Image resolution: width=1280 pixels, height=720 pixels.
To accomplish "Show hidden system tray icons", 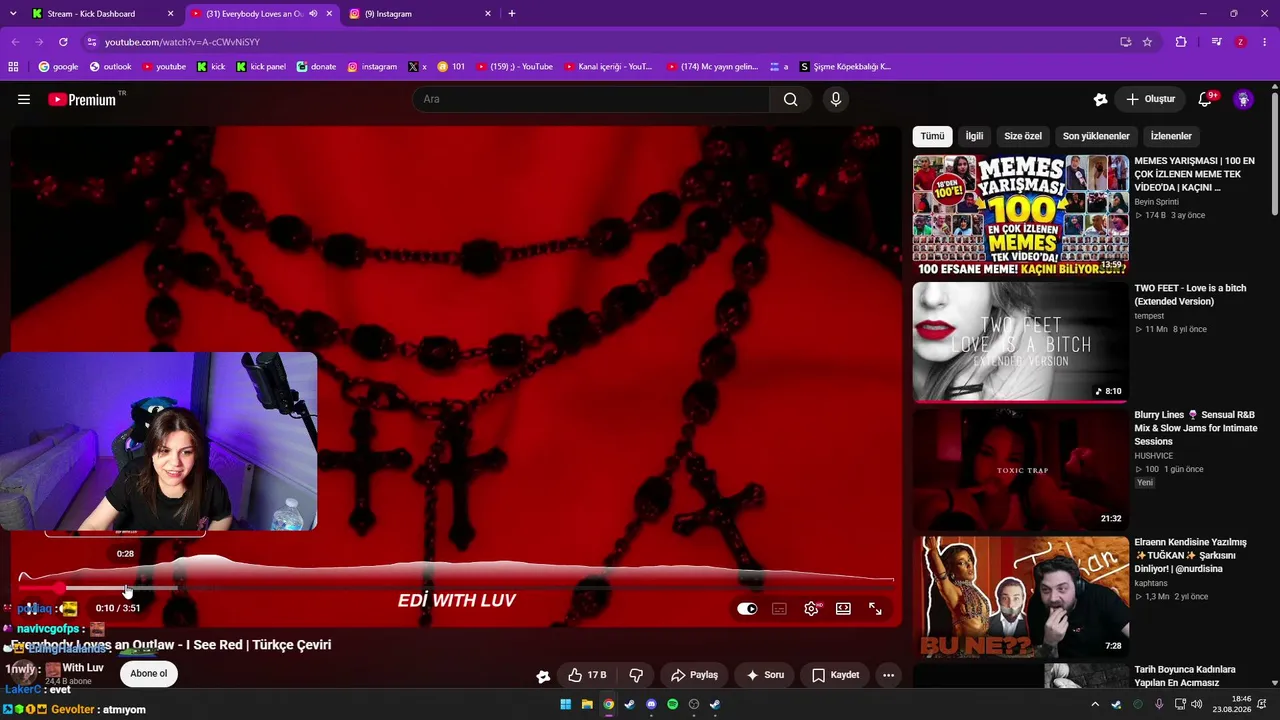I will [x=1095, y=704].
